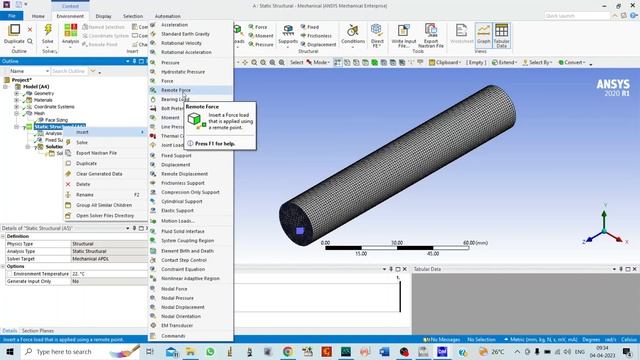Click the pin icon in Outline panel header
The width and height of the screenshot is (640, 360).
[x=134, y=61]
